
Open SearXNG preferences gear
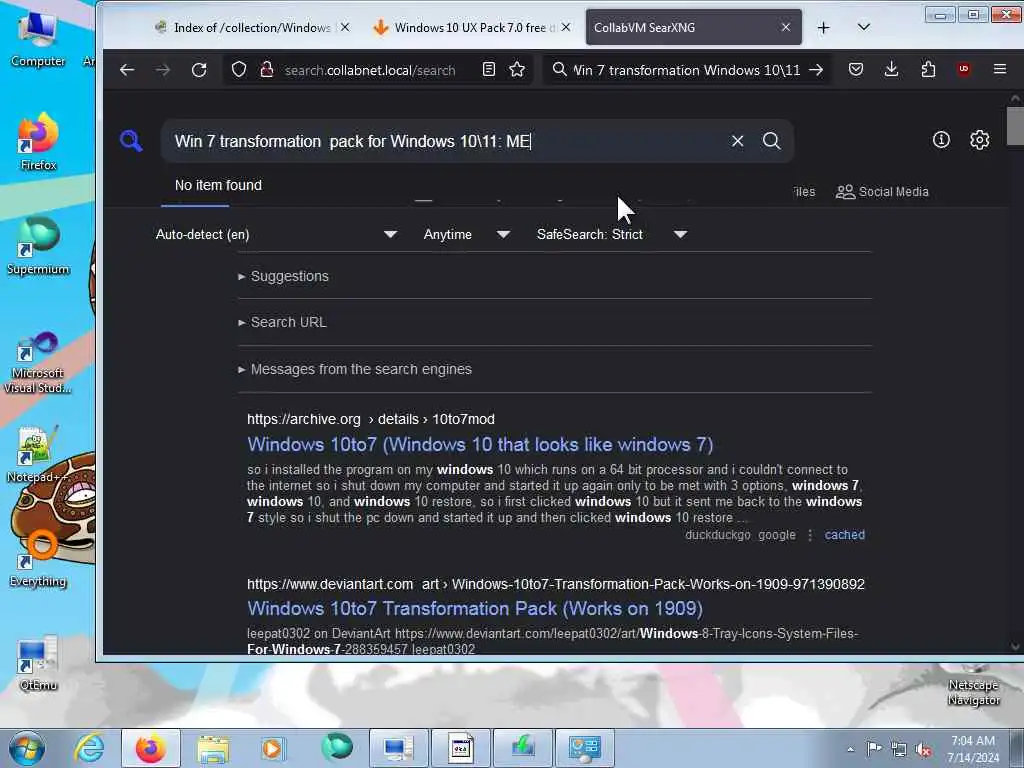[x=980, y=140]
